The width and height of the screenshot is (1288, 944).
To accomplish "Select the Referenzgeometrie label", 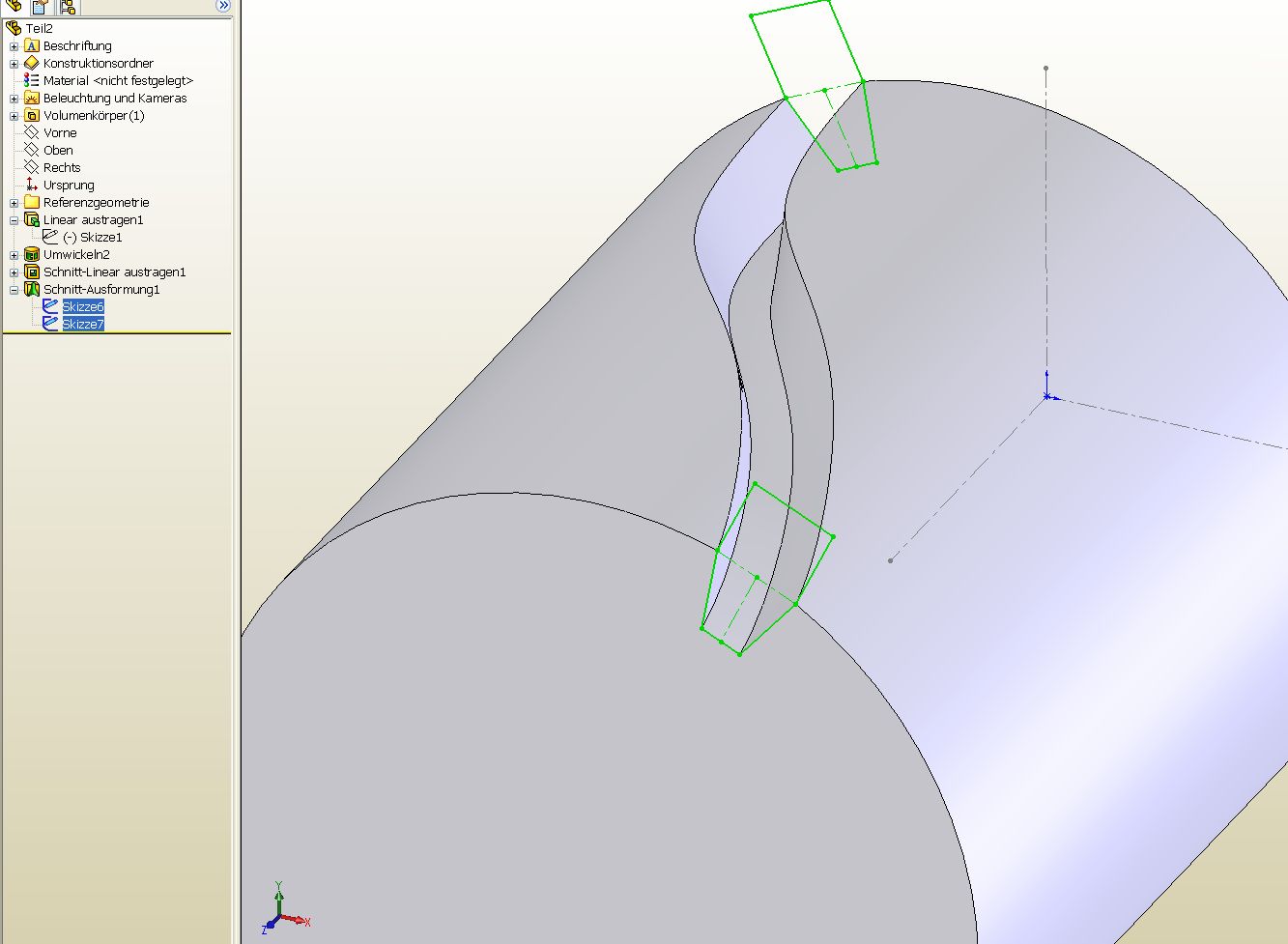I will [x=97, y=202].
